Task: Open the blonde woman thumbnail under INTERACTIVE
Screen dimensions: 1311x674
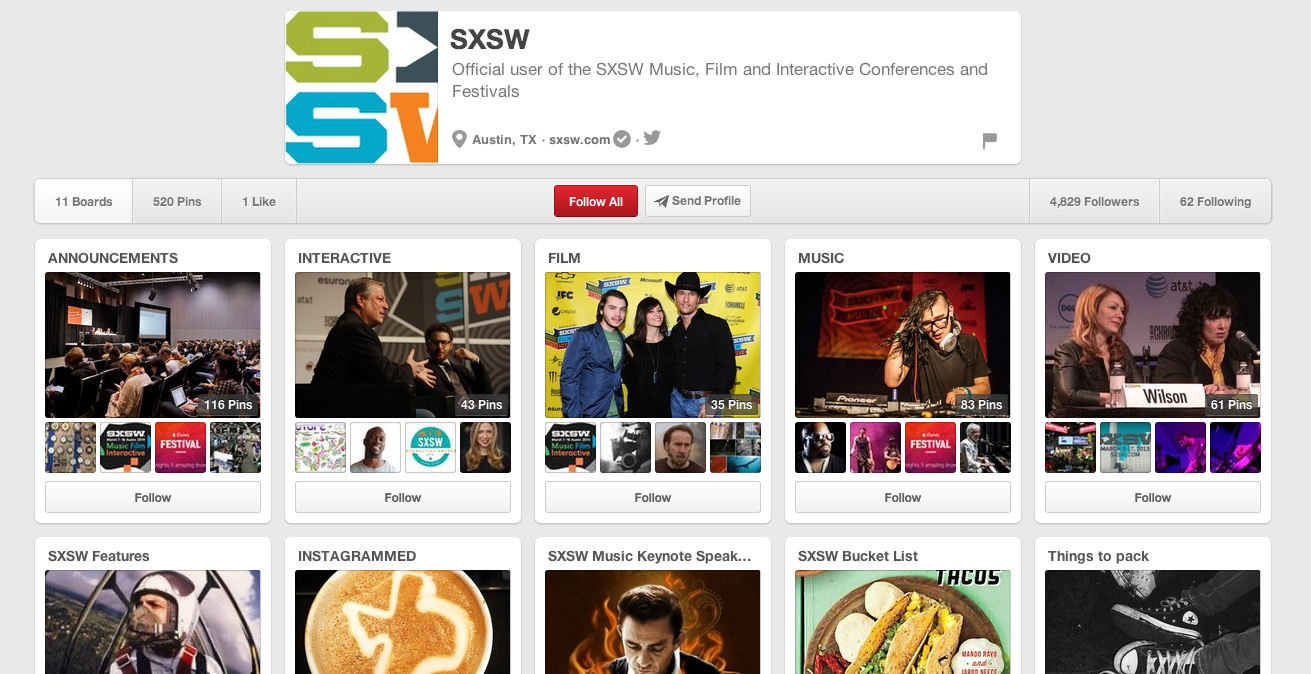Action: pos(486,447)
